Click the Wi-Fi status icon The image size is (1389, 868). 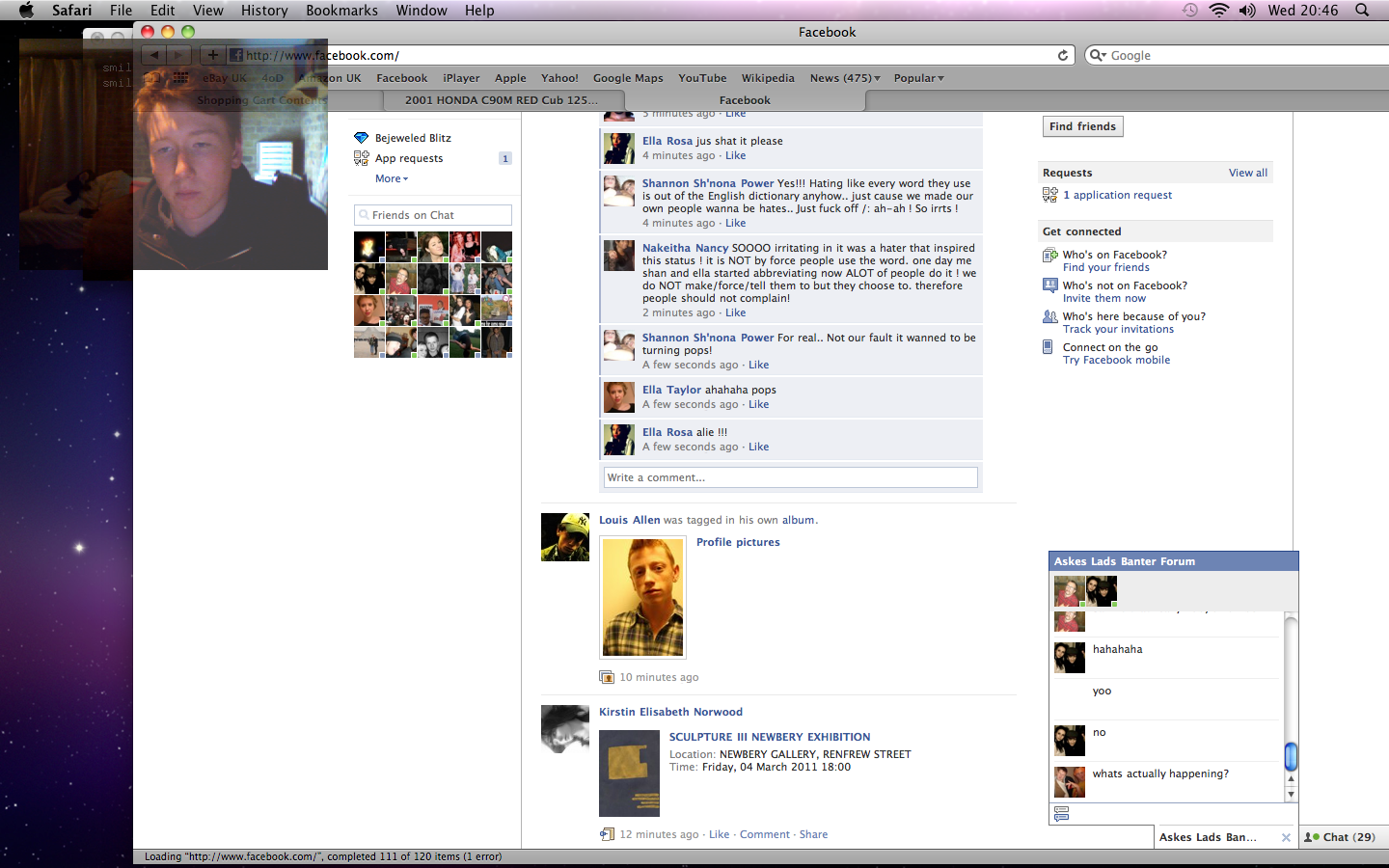pyautogui.click(x=1219, y=10)
